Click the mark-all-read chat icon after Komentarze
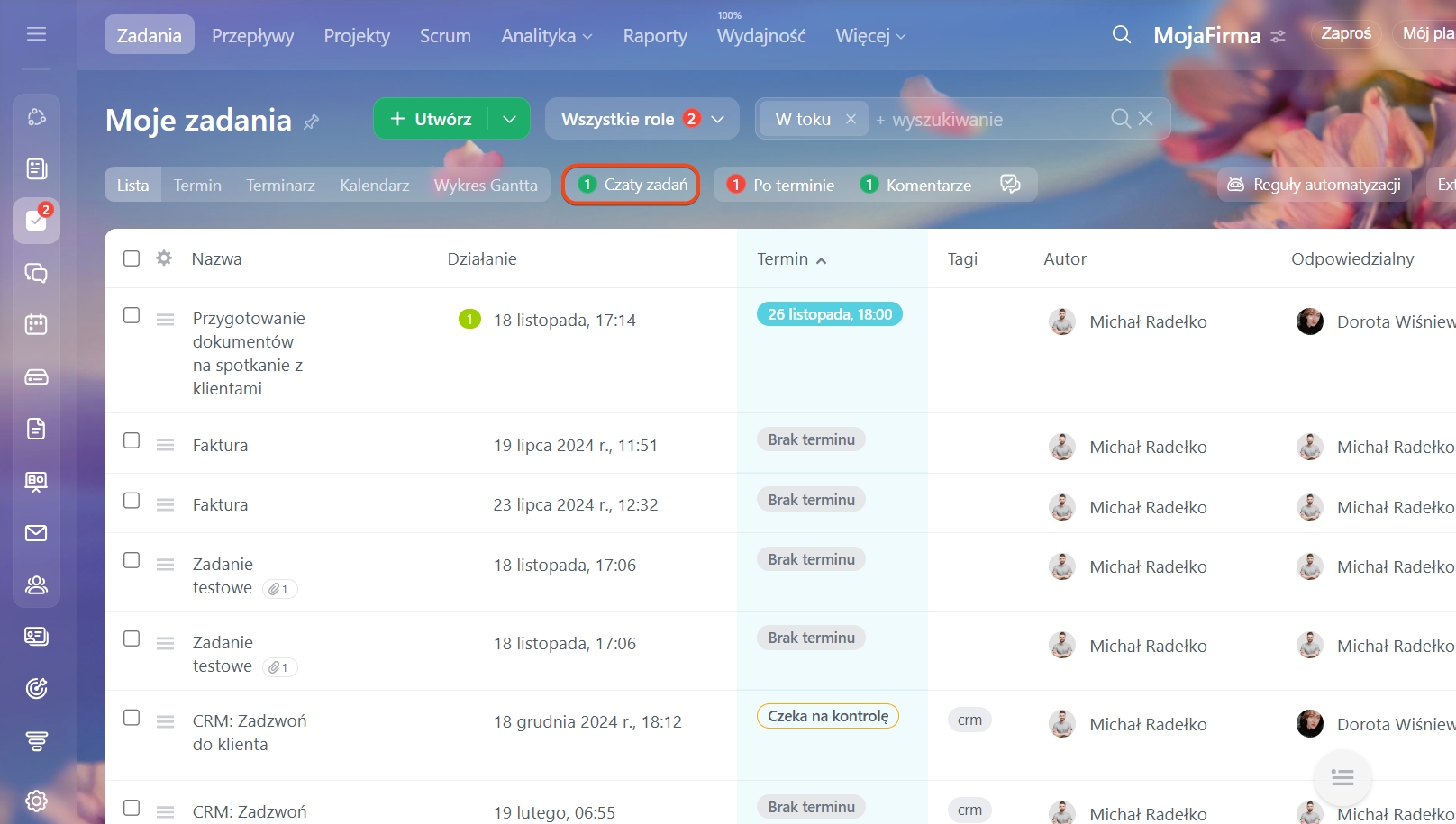 pos(1010,185)
